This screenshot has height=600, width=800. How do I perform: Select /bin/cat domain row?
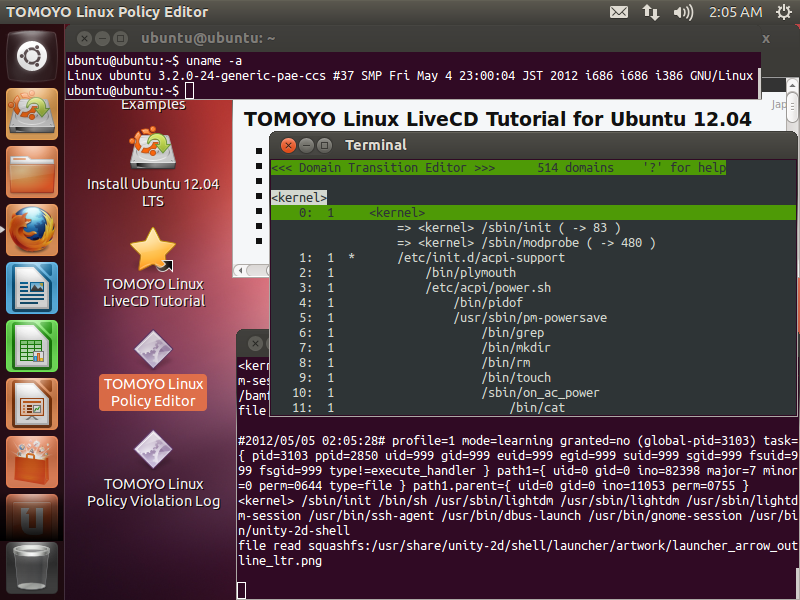(x=533, y=408)
